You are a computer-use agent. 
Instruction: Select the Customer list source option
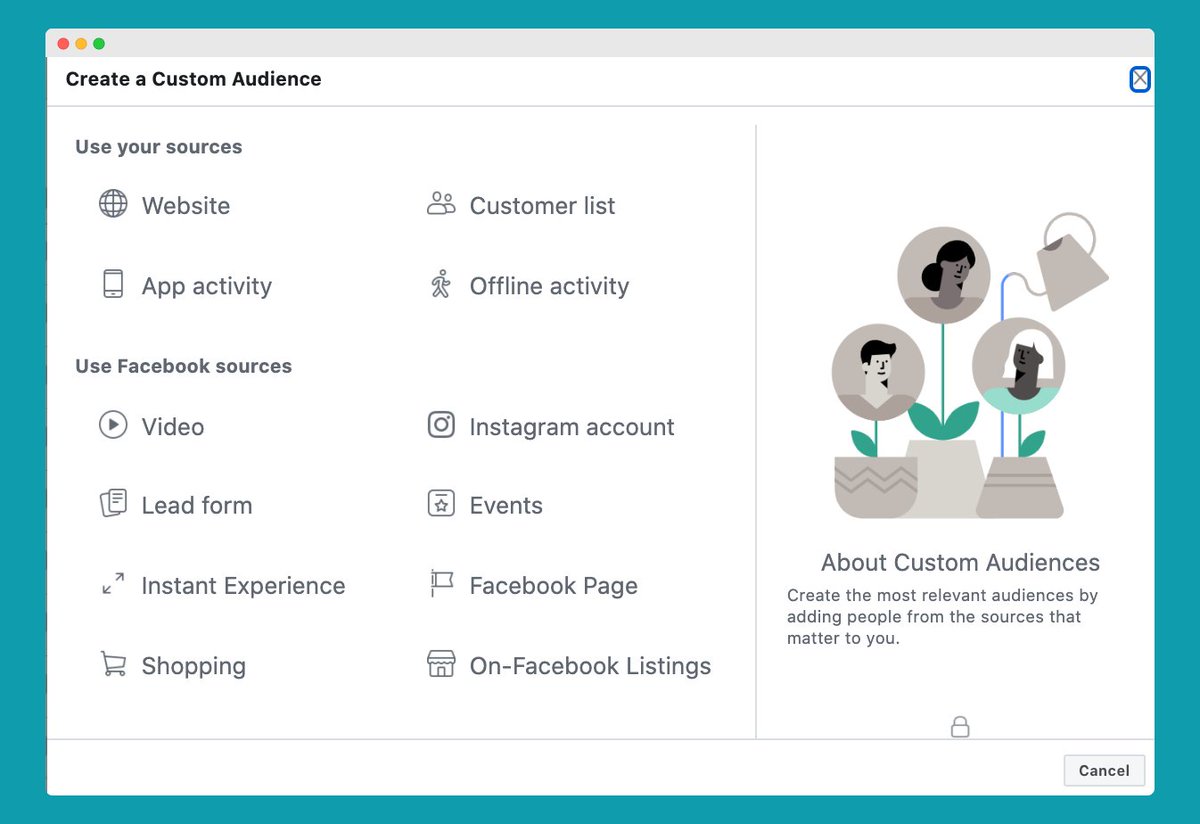(542, 206)
